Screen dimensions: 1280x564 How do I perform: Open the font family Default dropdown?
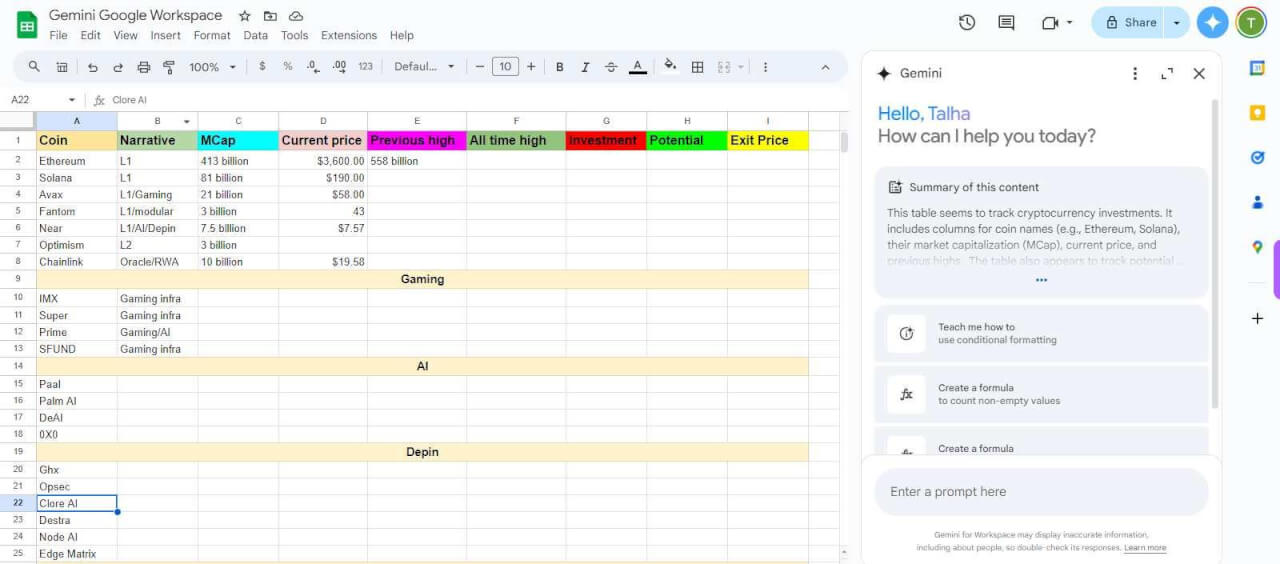pos(424,67)
